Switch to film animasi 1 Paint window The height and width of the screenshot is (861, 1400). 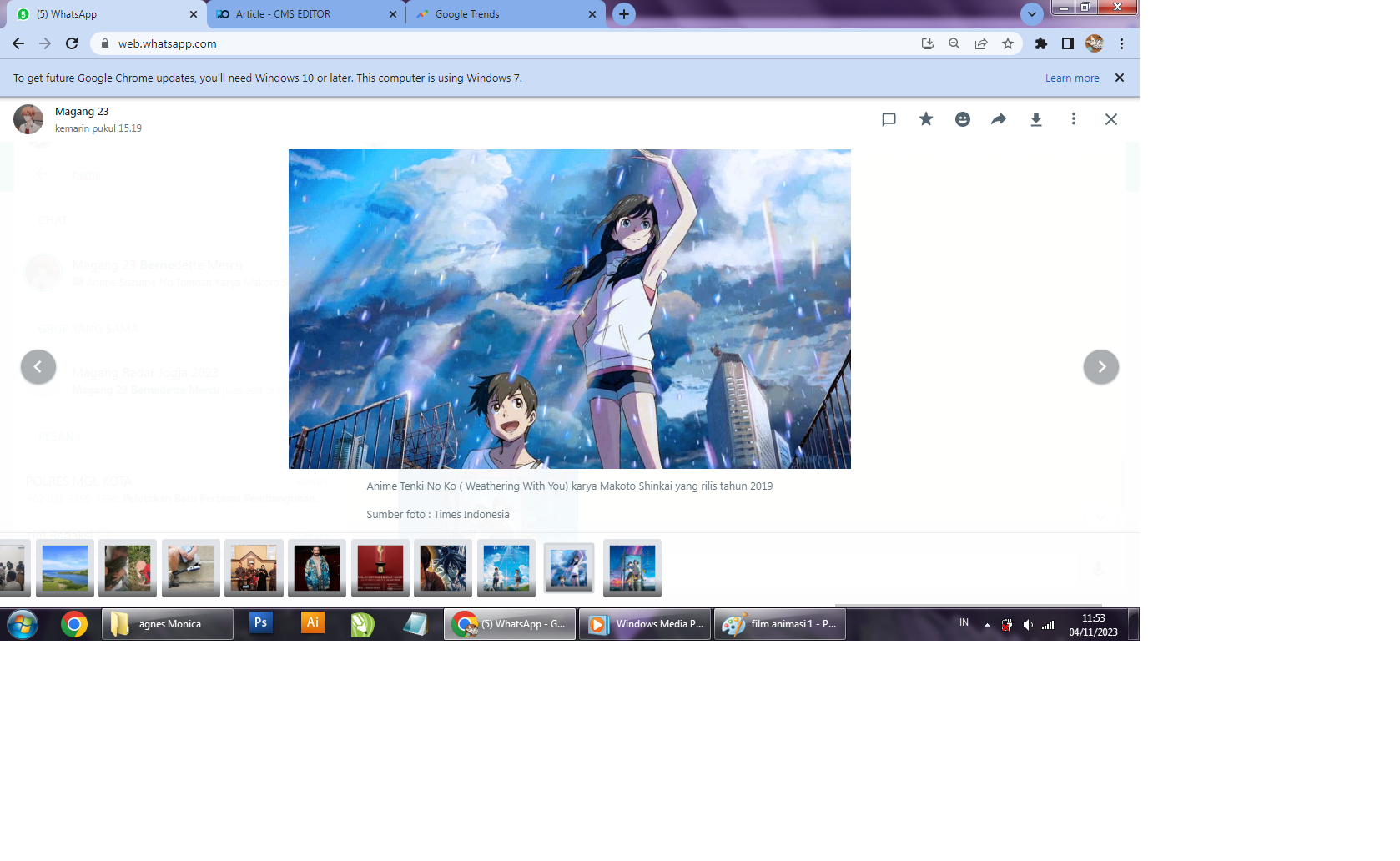click(x=780, y=624)
